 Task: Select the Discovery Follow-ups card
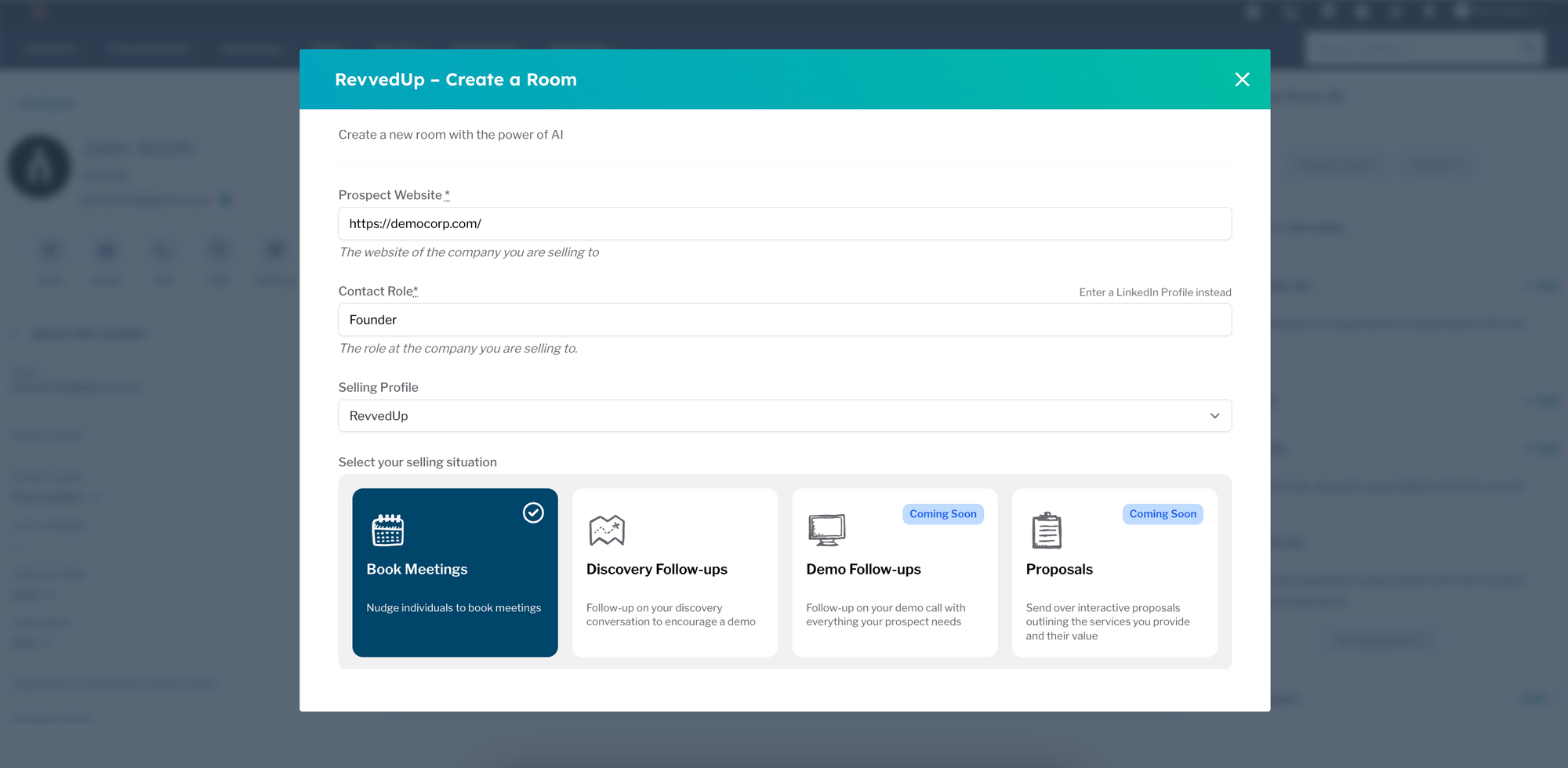tap(675, 572)
